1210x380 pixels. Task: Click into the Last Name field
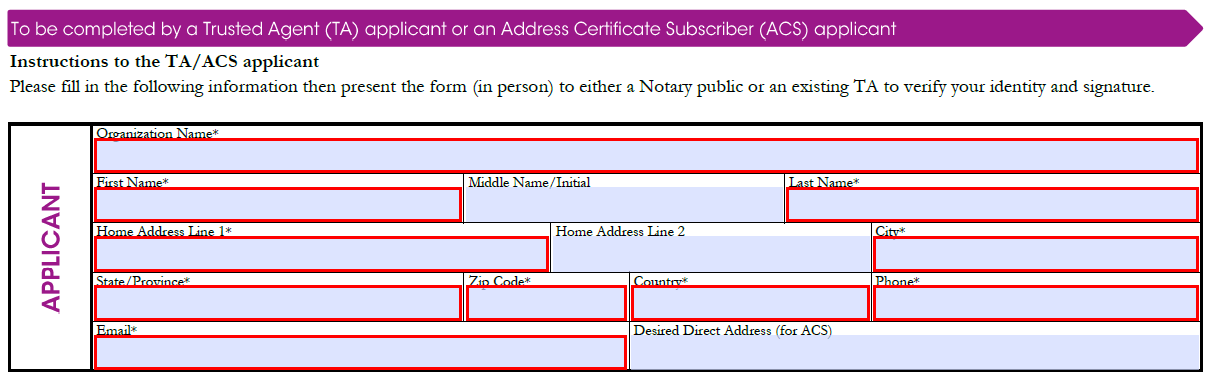[992, 205]
